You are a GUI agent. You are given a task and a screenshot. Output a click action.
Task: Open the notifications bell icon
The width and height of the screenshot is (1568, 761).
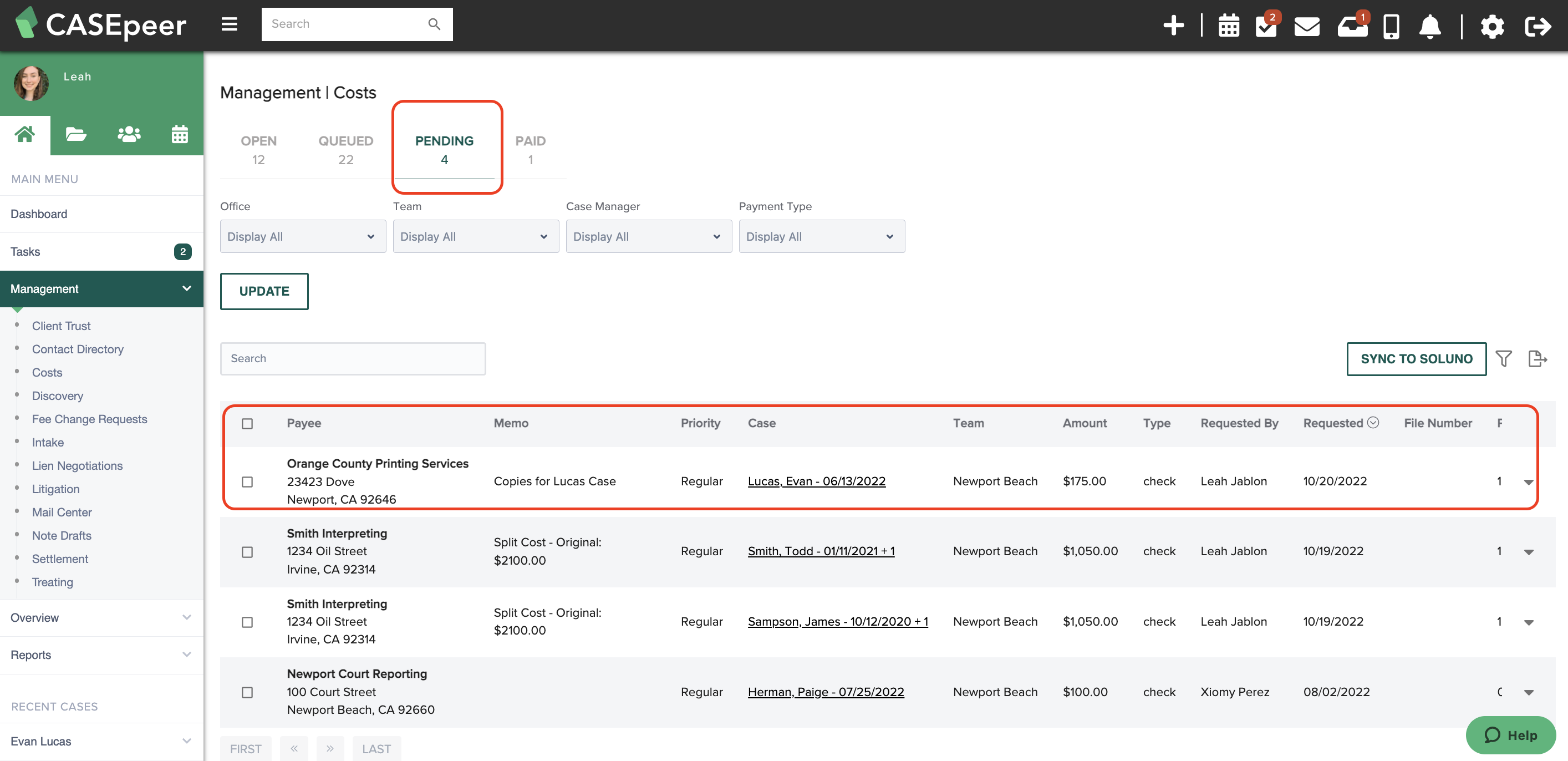click(1430, 27)
